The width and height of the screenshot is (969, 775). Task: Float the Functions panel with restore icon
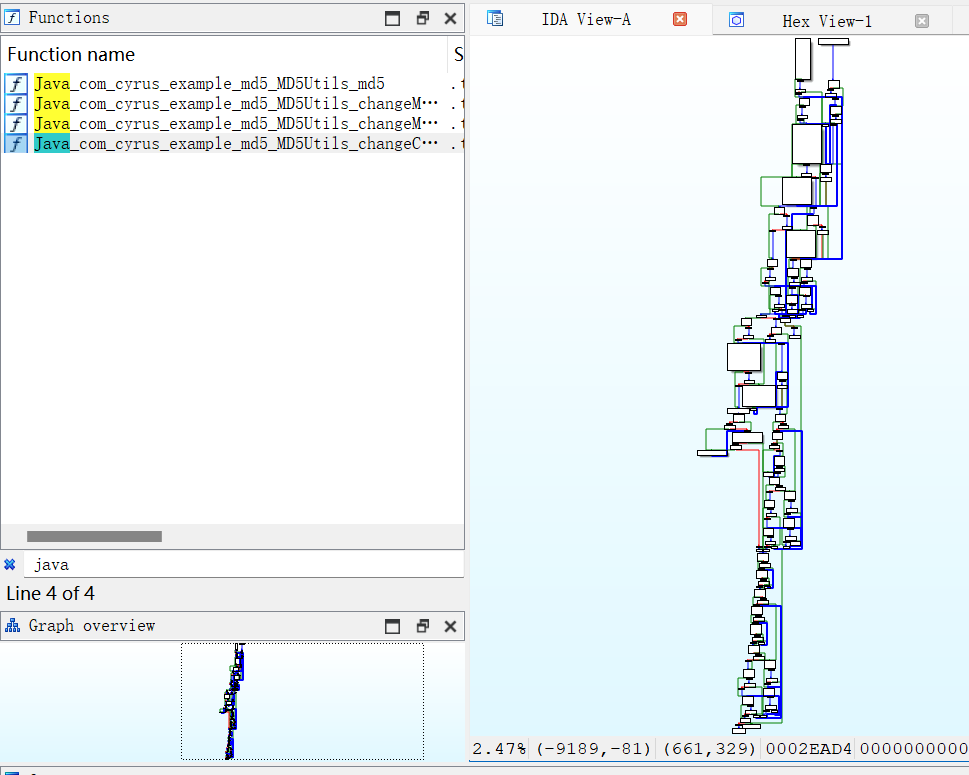pos(423,19)
